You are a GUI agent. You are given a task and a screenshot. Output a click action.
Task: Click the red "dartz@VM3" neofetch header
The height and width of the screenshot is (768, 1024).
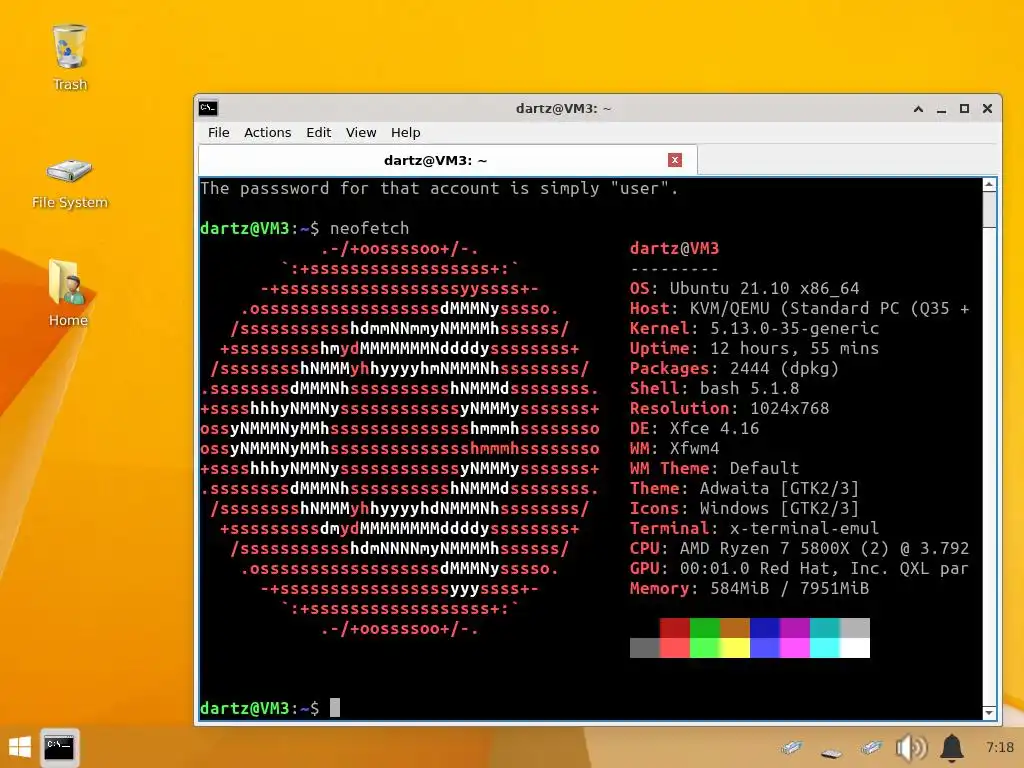coord(674,248)
